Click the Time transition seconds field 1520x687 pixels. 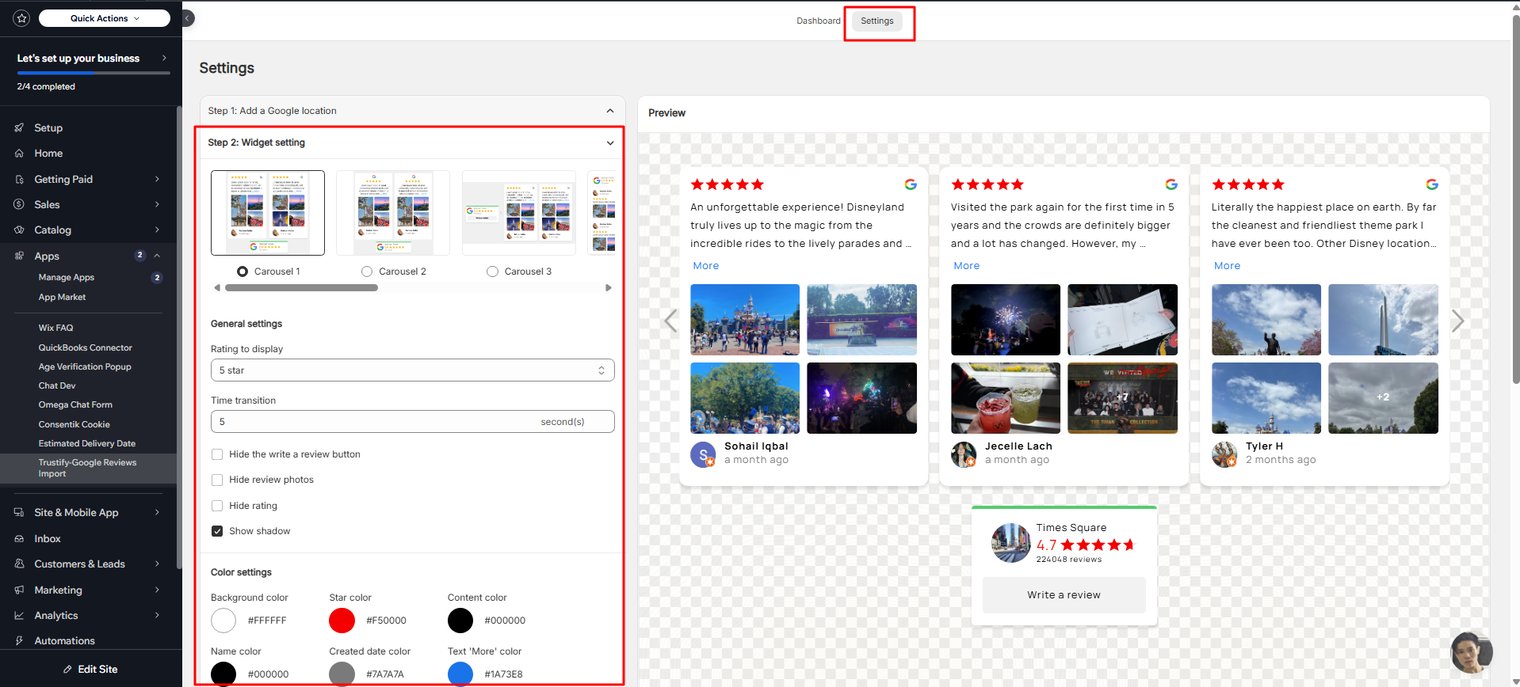point(412,422)
